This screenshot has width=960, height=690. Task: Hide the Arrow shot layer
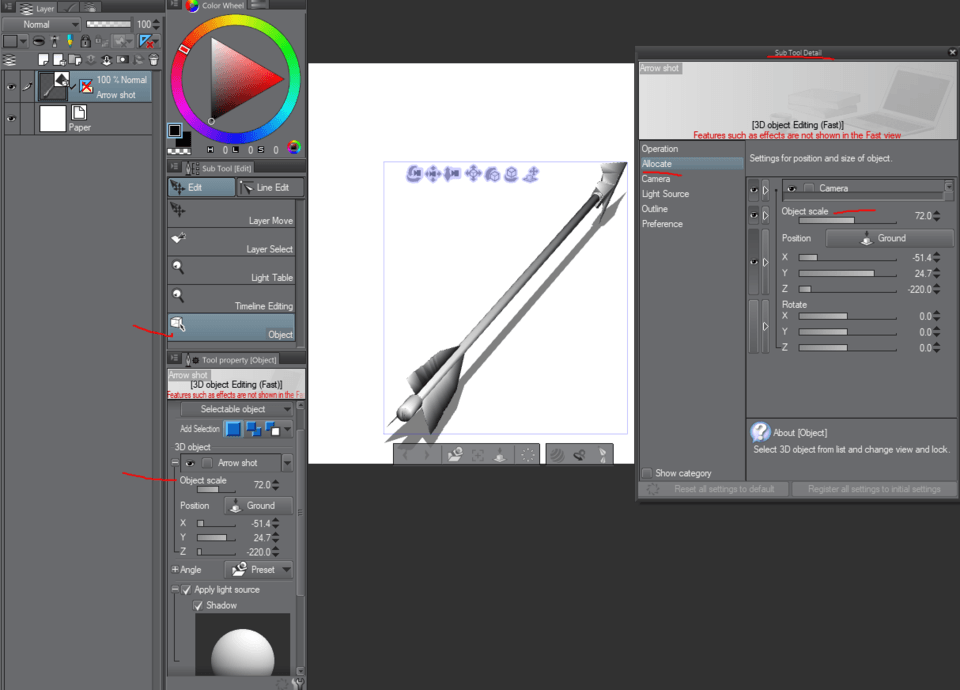12,87
